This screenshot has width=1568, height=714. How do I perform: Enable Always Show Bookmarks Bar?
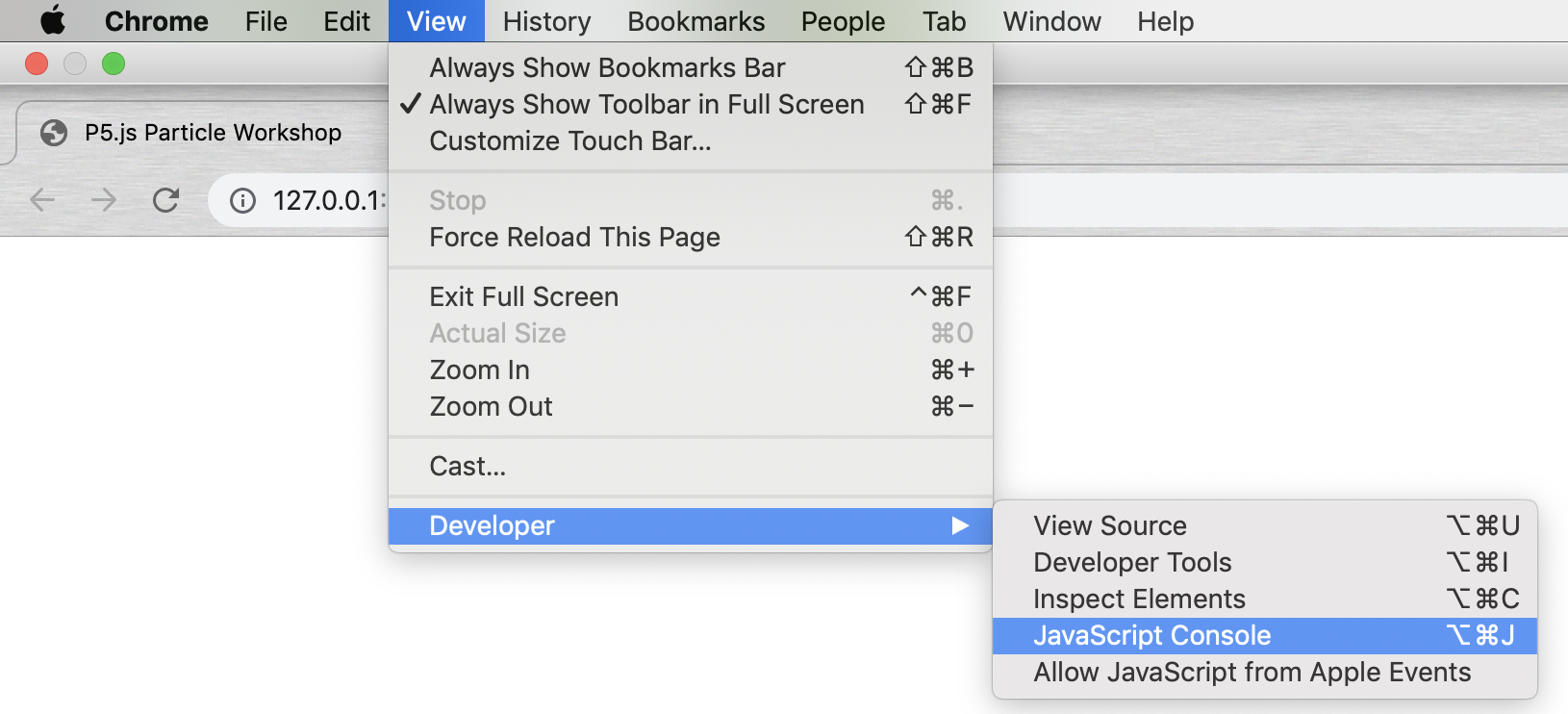tap(607, 67)
